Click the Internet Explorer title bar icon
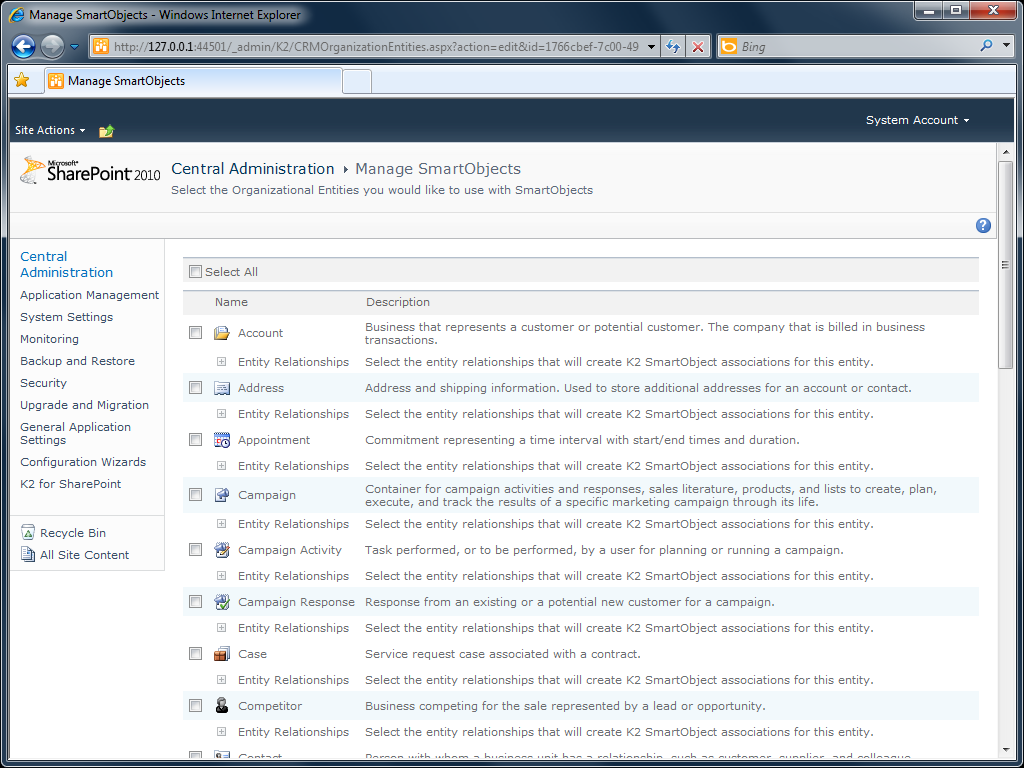 point(17,14)
